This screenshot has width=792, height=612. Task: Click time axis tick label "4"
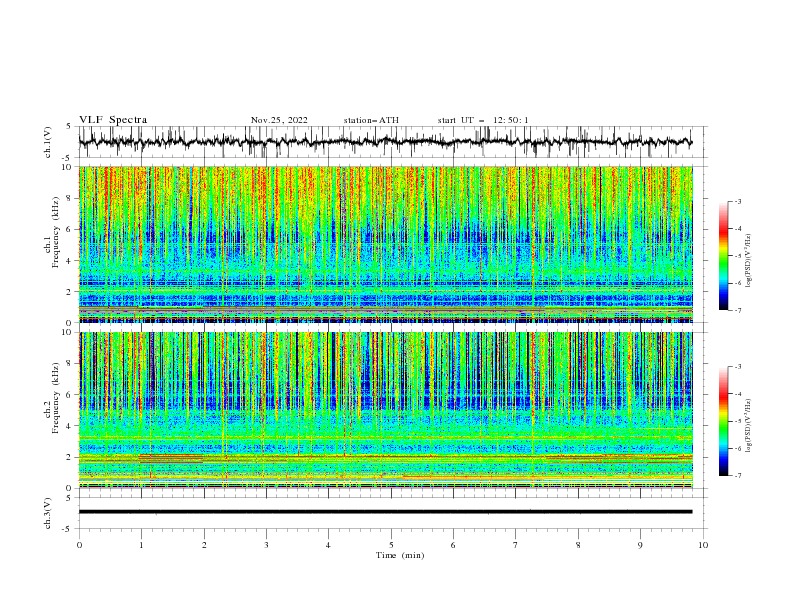pos(328,545)
